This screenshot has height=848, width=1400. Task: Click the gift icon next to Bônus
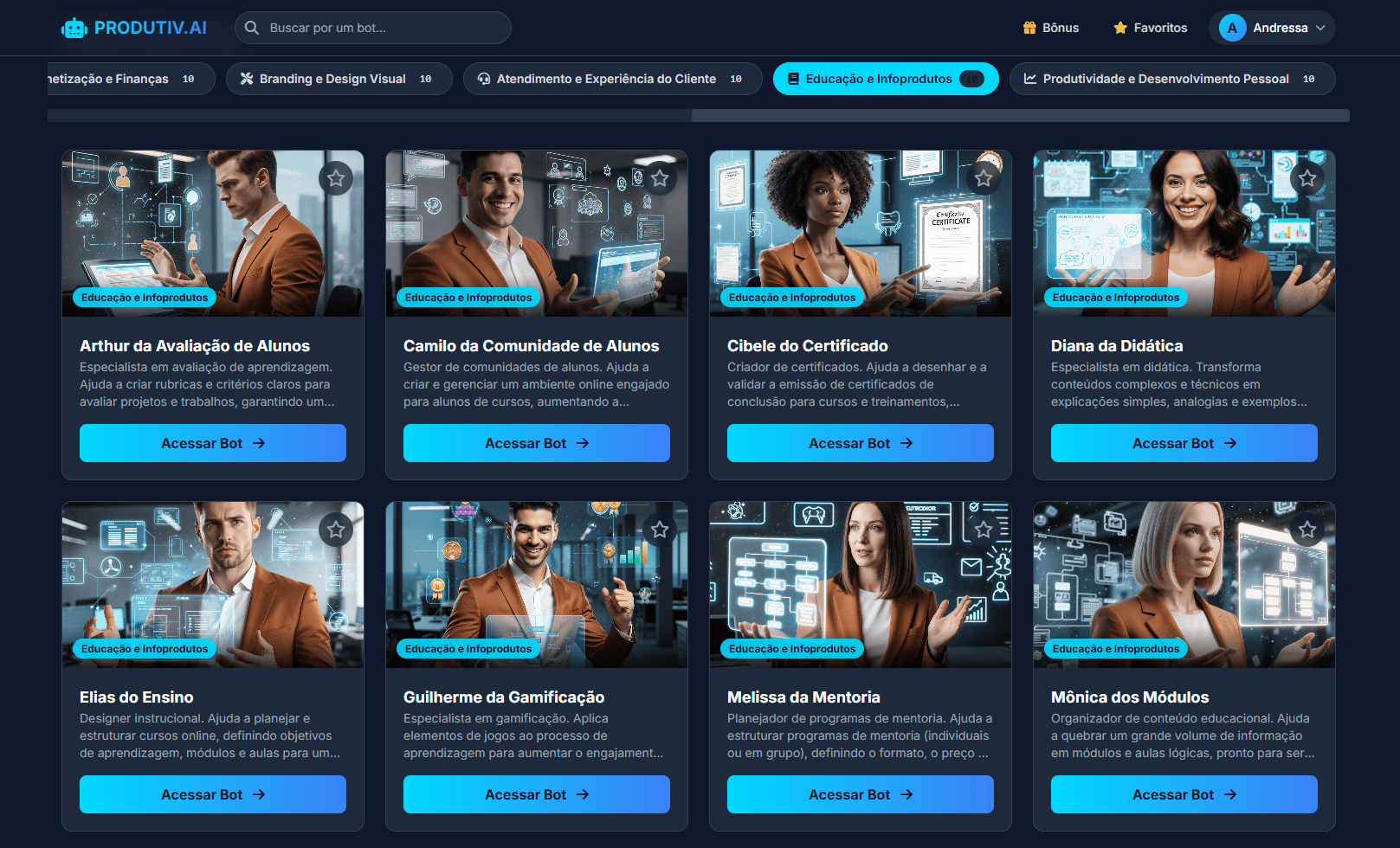tap(1027, 27)
